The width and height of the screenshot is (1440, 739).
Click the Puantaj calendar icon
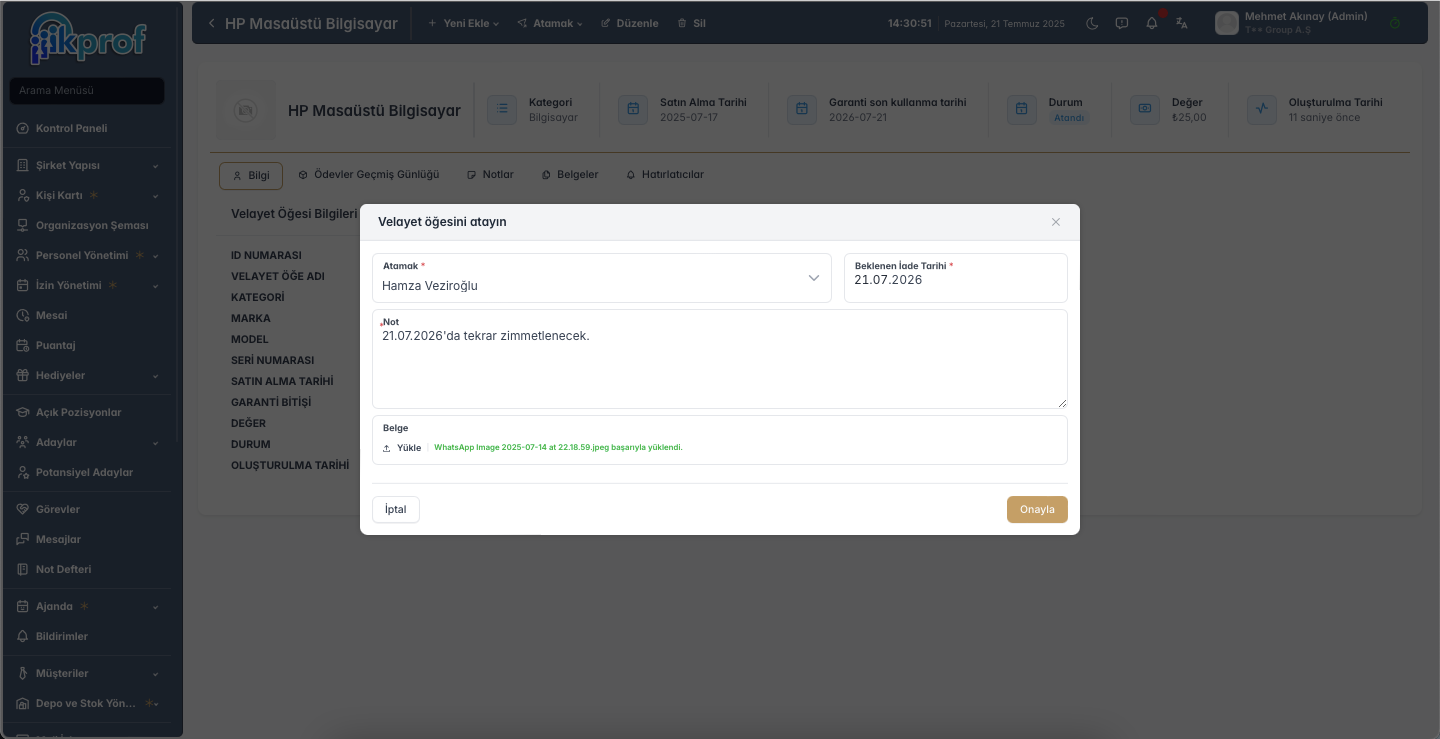click(23, 345)
